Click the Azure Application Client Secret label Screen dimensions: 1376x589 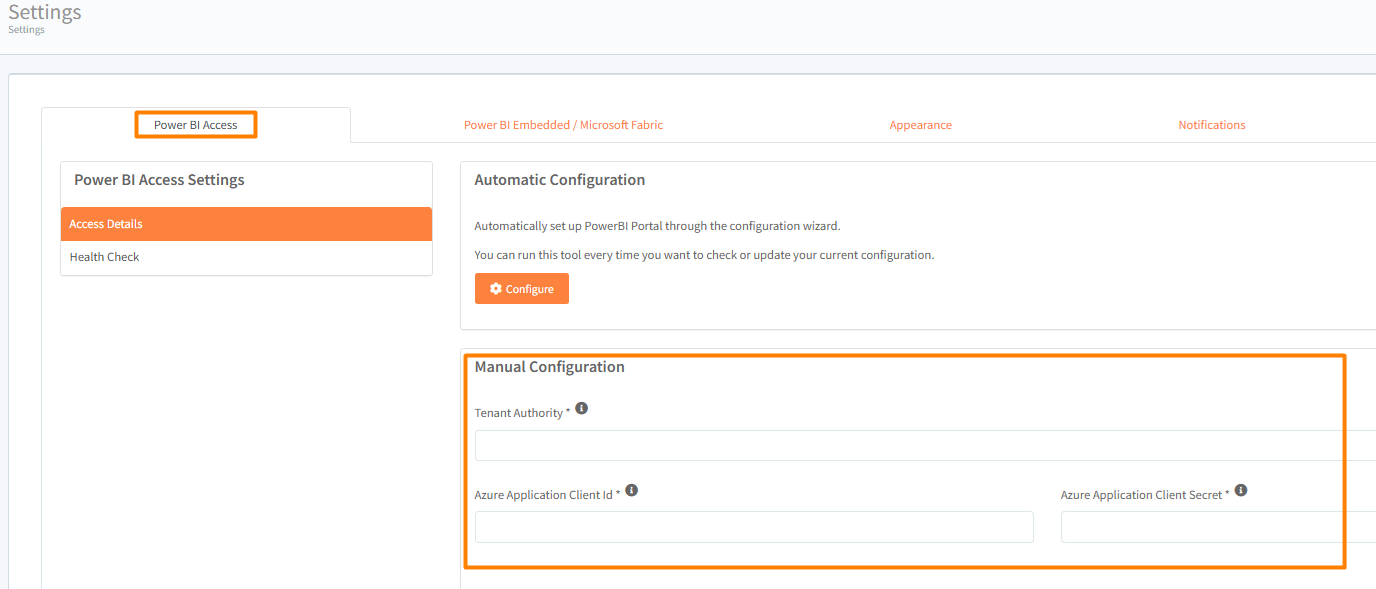pyautogui.click(x=1141, y=495)
